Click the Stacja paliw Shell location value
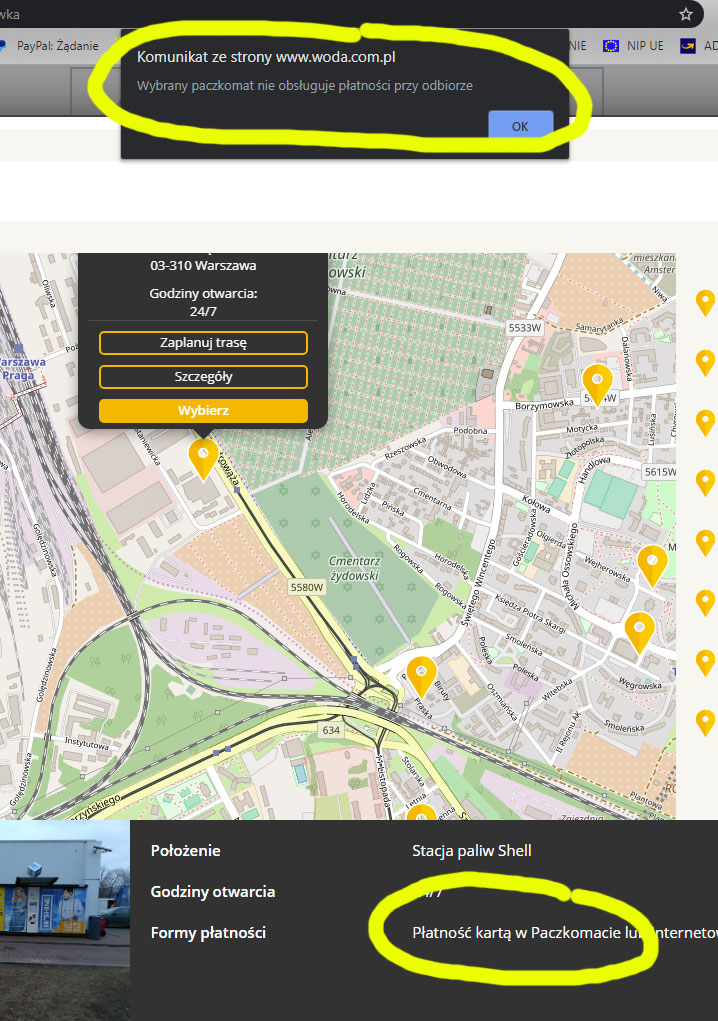Viewport: 718px width, 1021px height. coord(471,850)
